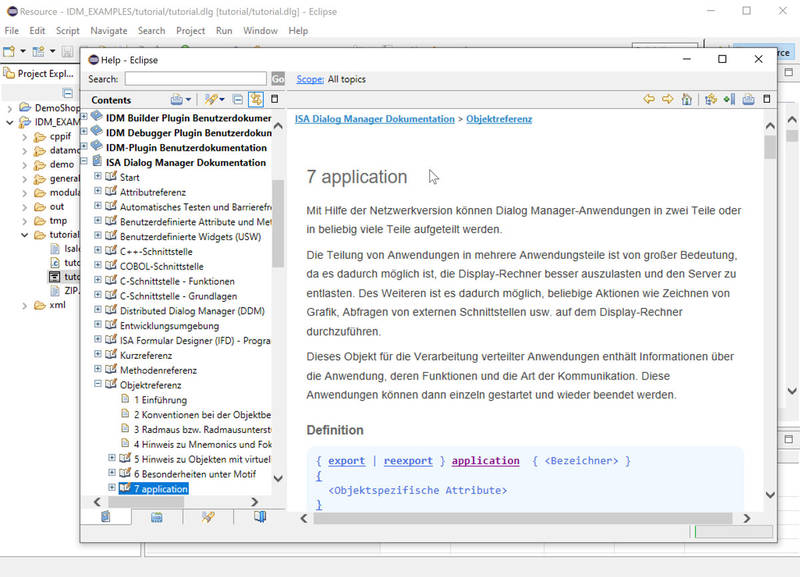Expand the DemoShop project in Project Explorer
Screen dimensions: 800x577
(10, 108)
